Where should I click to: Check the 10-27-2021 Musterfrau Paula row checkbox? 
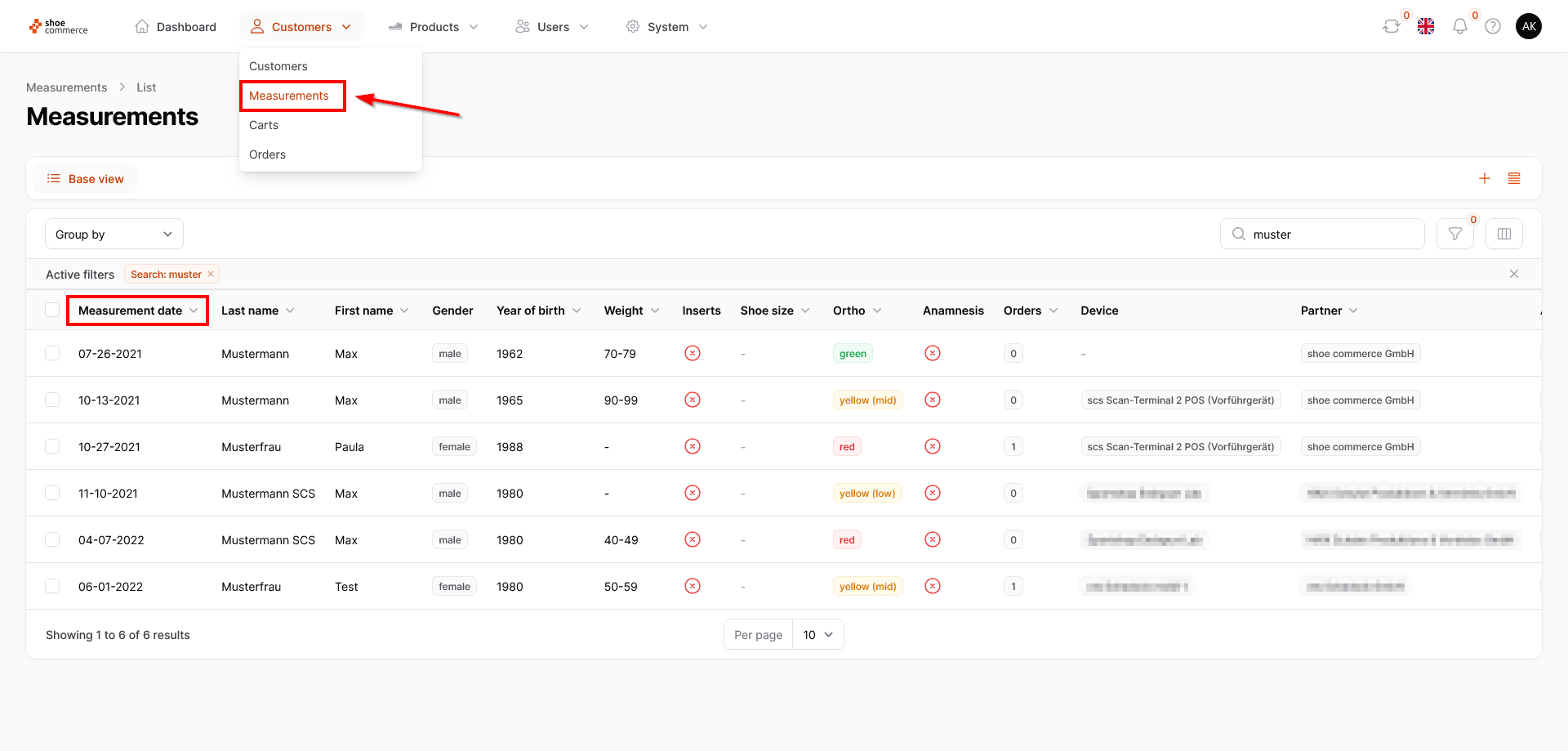(52, 446)
